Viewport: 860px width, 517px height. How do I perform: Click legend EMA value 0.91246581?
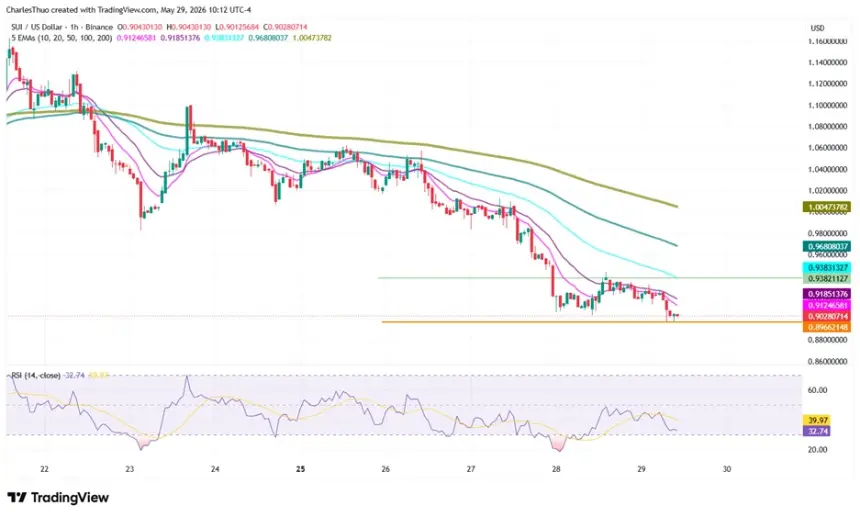click(136, 38)
